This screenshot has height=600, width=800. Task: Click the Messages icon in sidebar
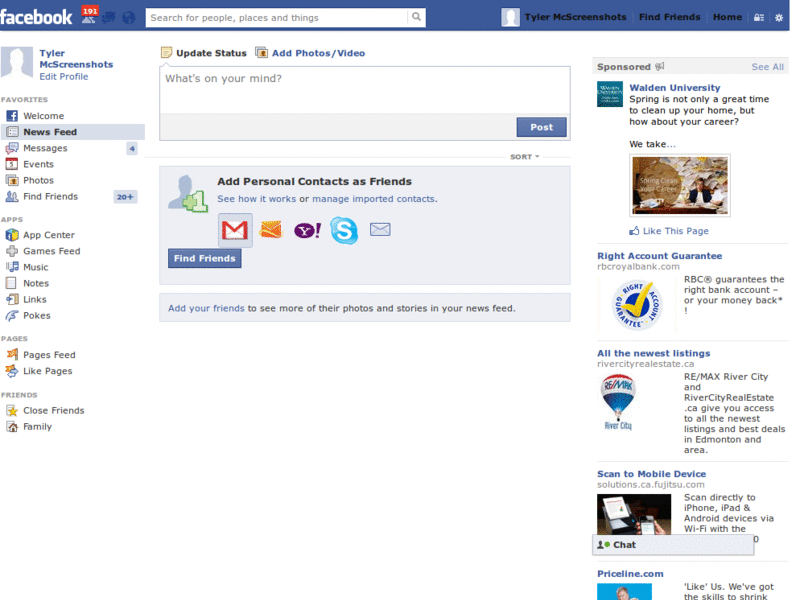[12, 148]
